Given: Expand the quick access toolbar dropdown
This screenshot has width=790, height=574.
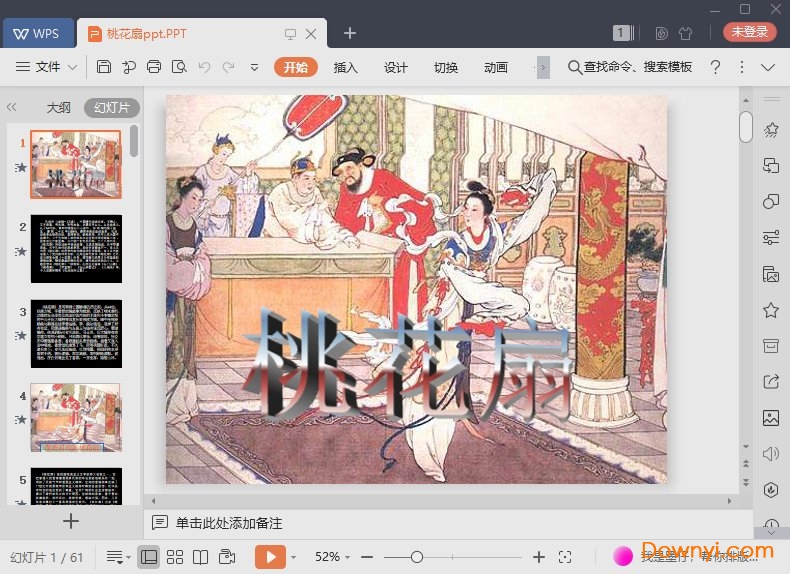Looking at the screenshot, I should 254,67.
